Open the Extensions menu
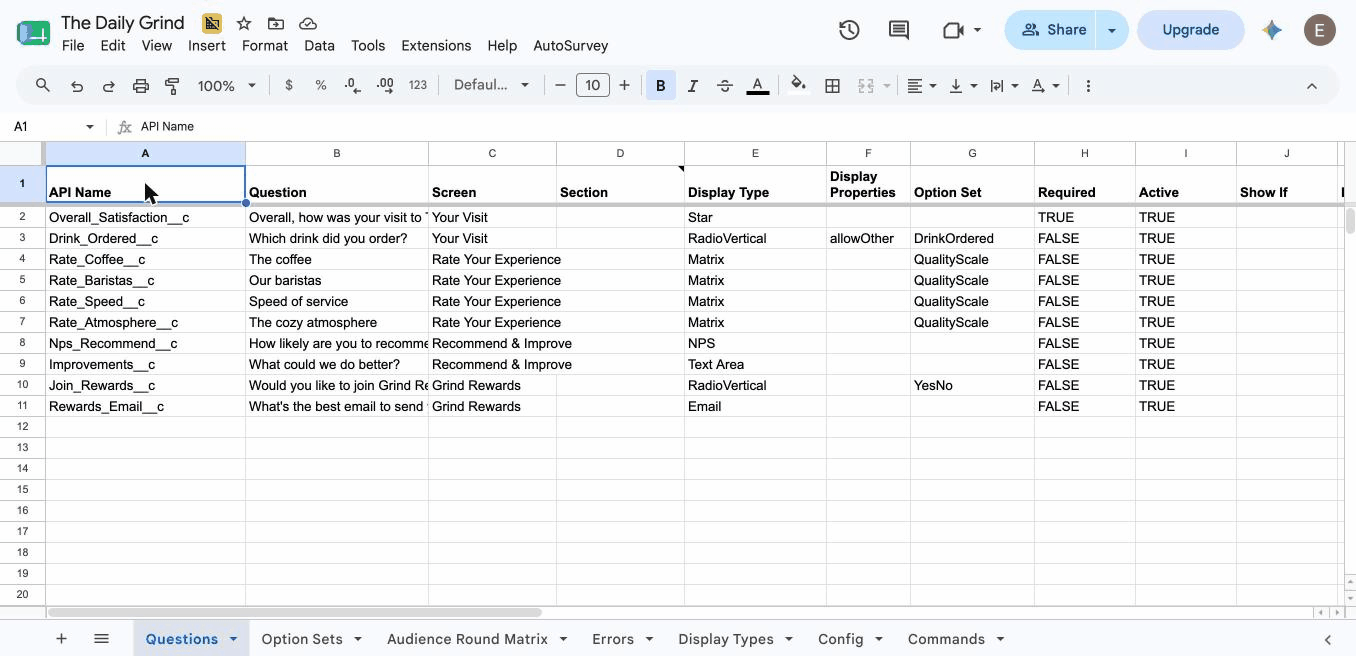The width and height of the screenshot is (1356, 656). 436,46
